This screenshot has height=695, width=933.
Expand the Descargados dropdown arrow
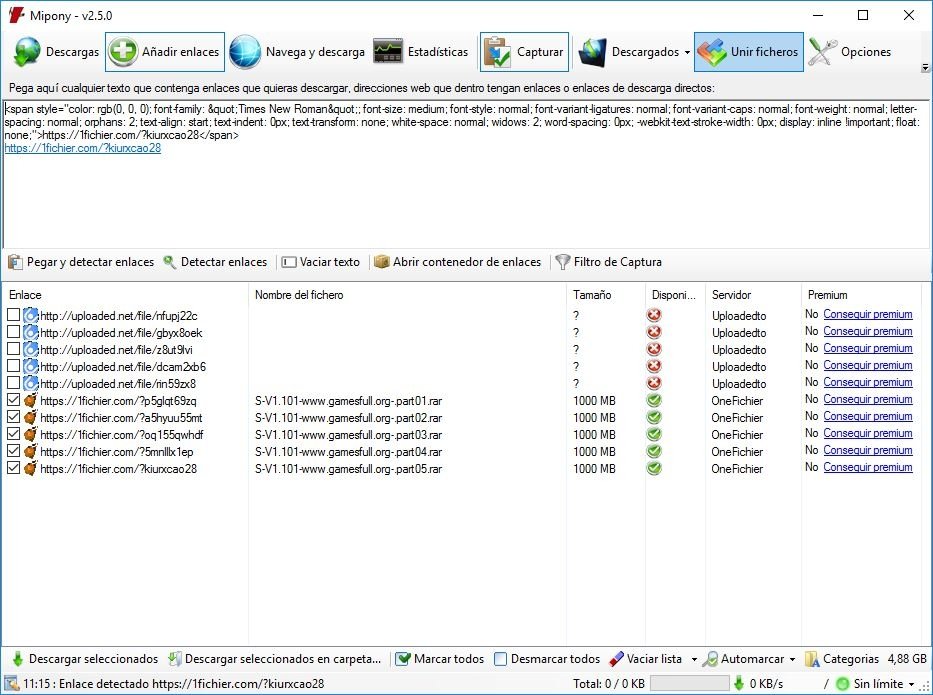pyautogui.click(x=687, y=52)
